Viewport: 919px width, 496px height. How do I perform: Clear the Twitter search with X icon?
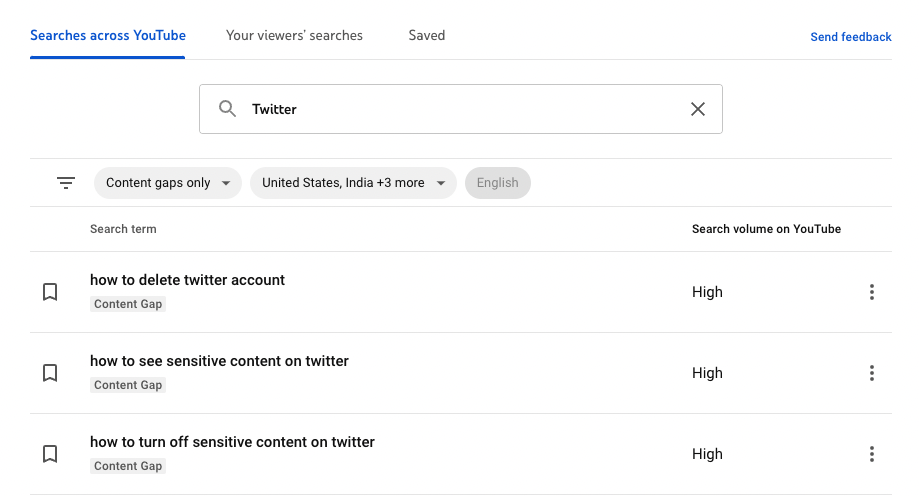click(697, 109)
